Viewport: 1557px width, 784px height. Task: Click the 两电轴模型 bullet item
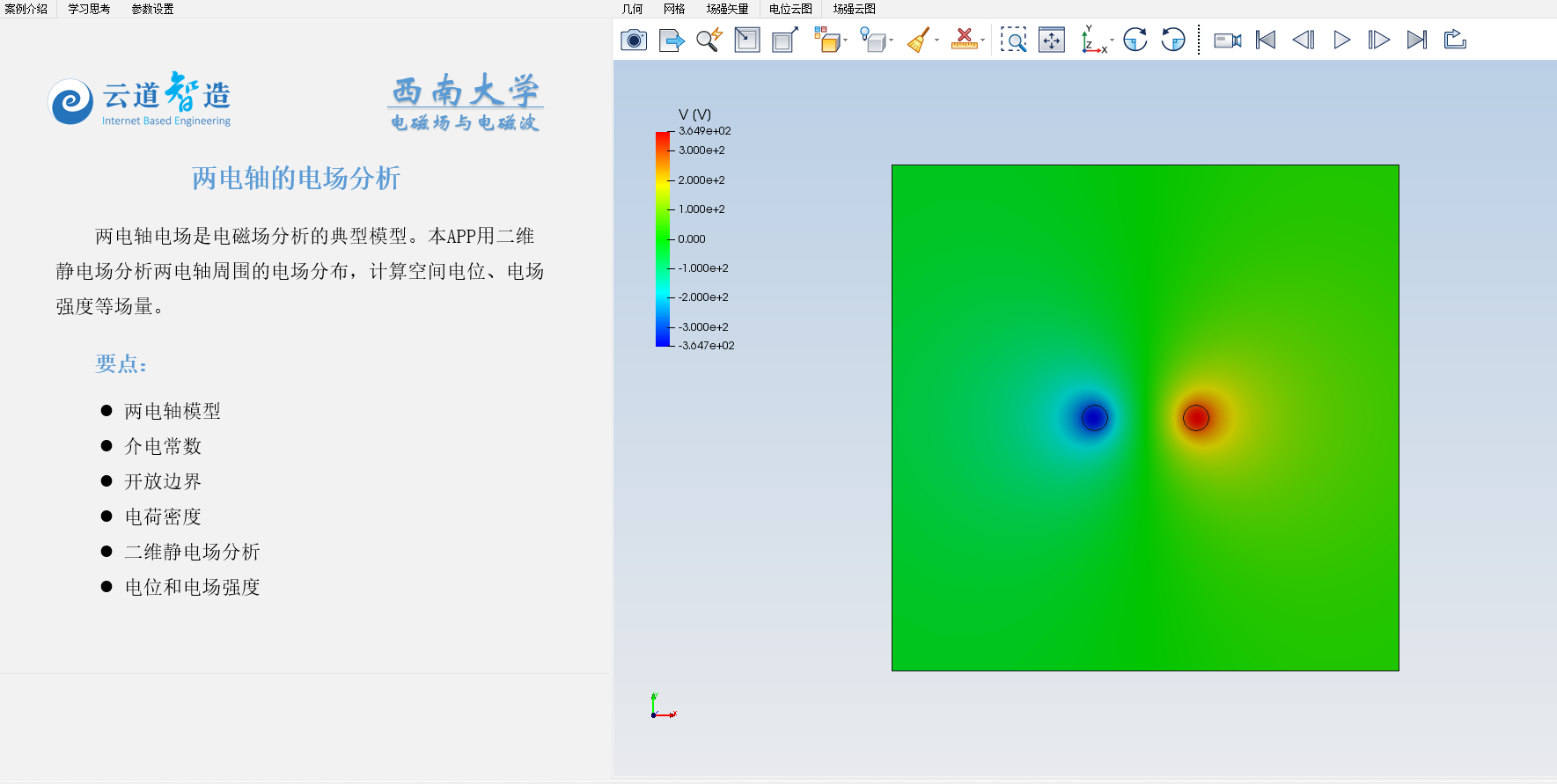[x=173, y=411]
